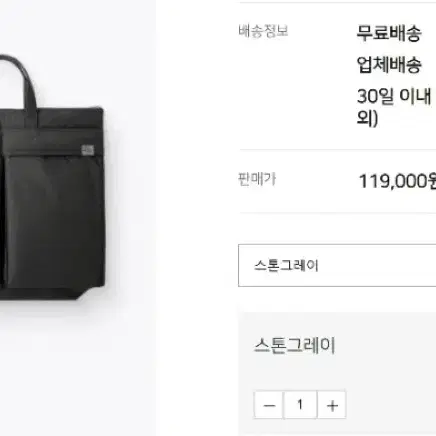
Task: Click the quantity field showing 1
Action: 300,405
